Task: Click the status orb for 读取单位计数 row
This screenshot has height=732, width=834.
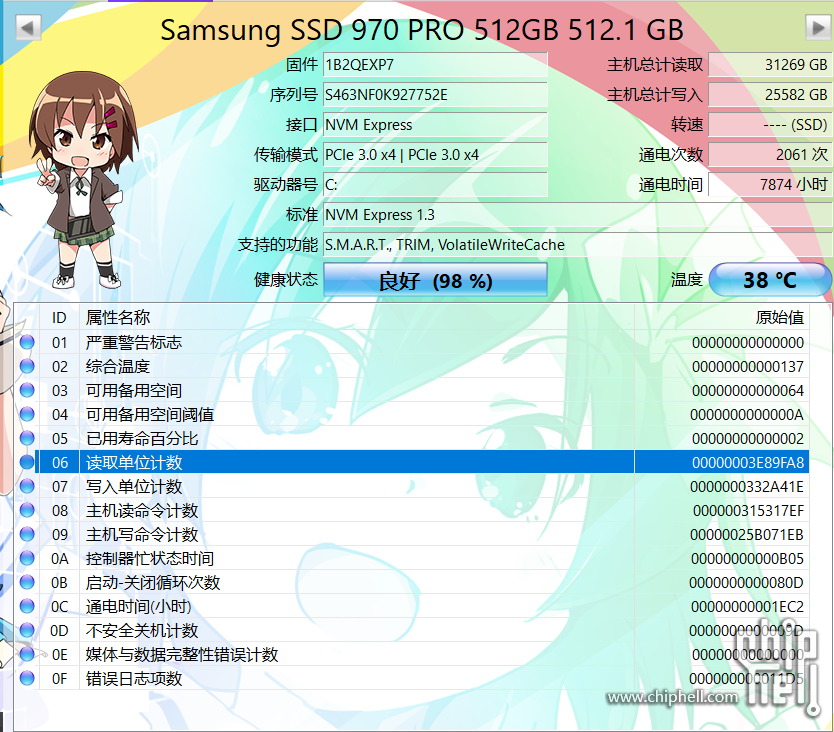Action: tap(27, 462)
